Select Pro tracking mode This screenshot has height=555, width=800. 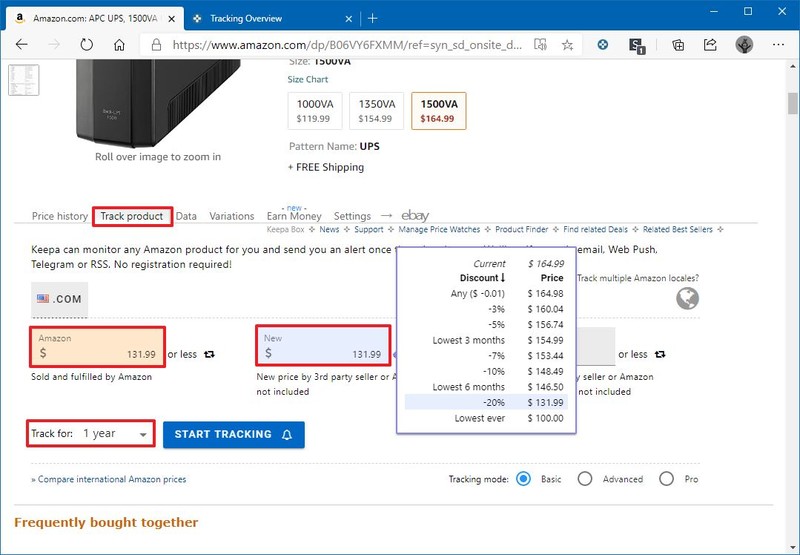pos(666,479)
